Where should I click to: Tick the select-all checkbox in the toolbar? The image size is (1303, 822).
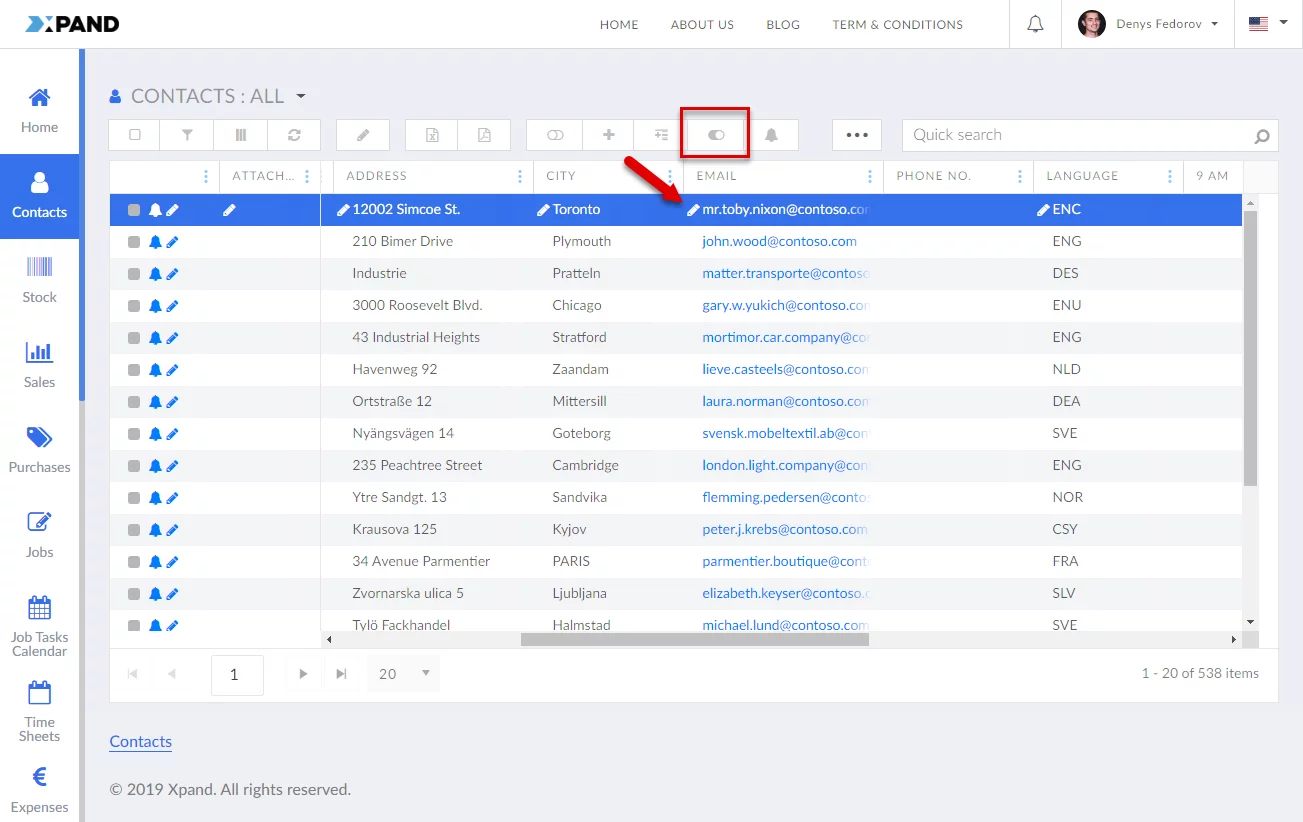tap(135, 135)
